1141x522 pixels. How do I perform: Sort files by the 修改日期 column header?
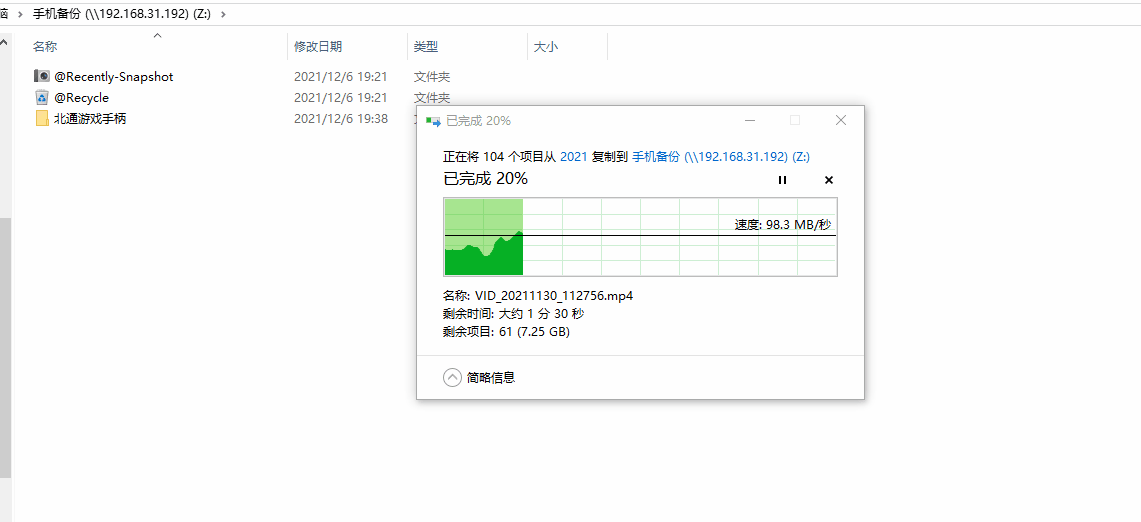tap(318, 46)
